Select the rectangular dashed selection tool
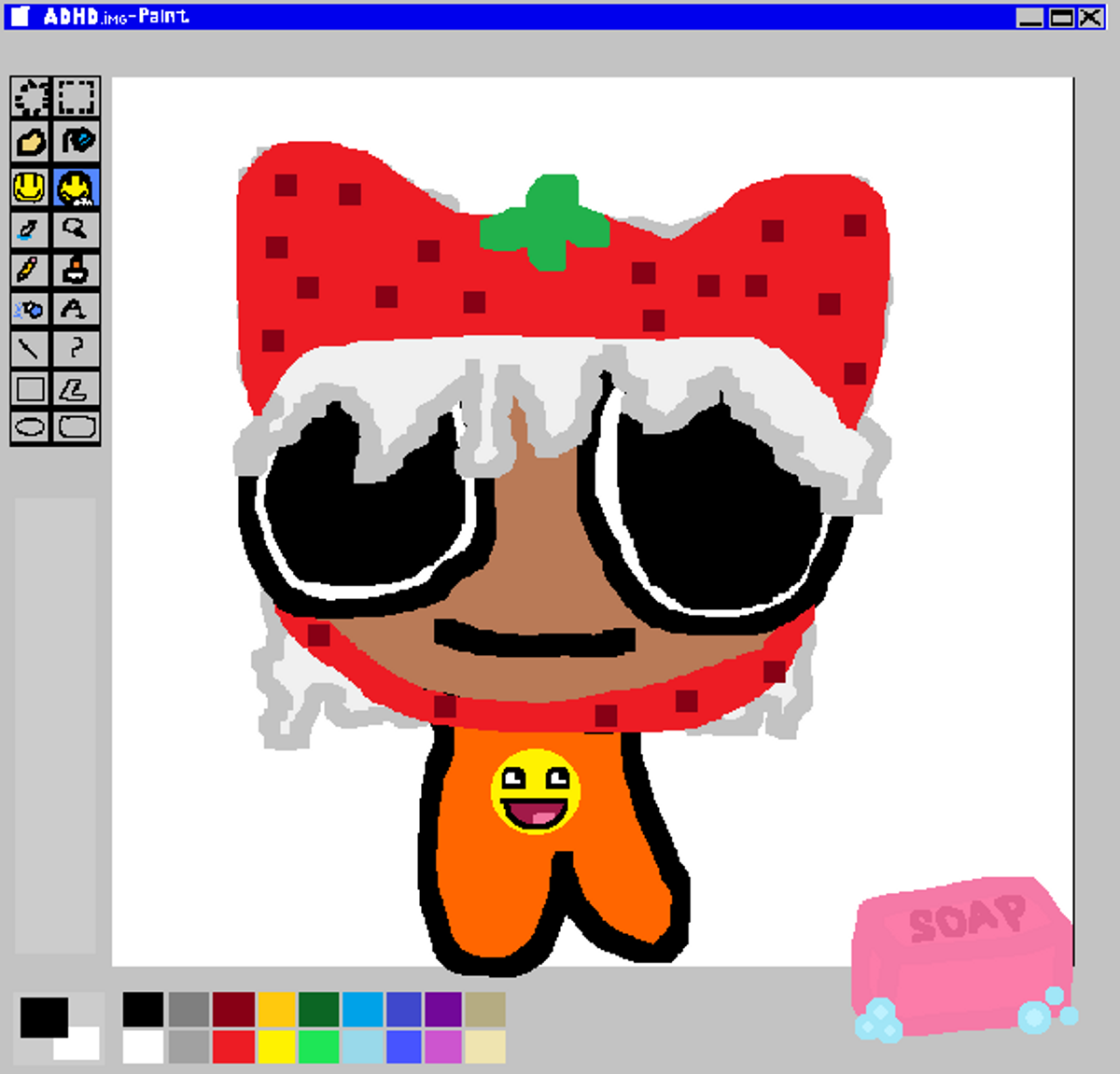Viewport: 1120px width, 1074px height. click(77, 97)
